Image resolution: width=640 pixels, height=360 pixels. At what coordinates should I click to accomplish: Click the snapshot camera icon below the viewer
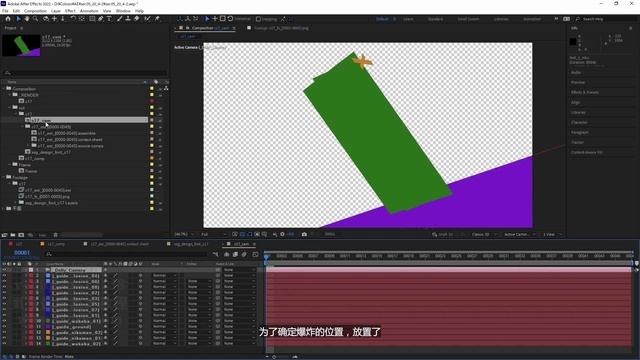click(x=304, y=234)
